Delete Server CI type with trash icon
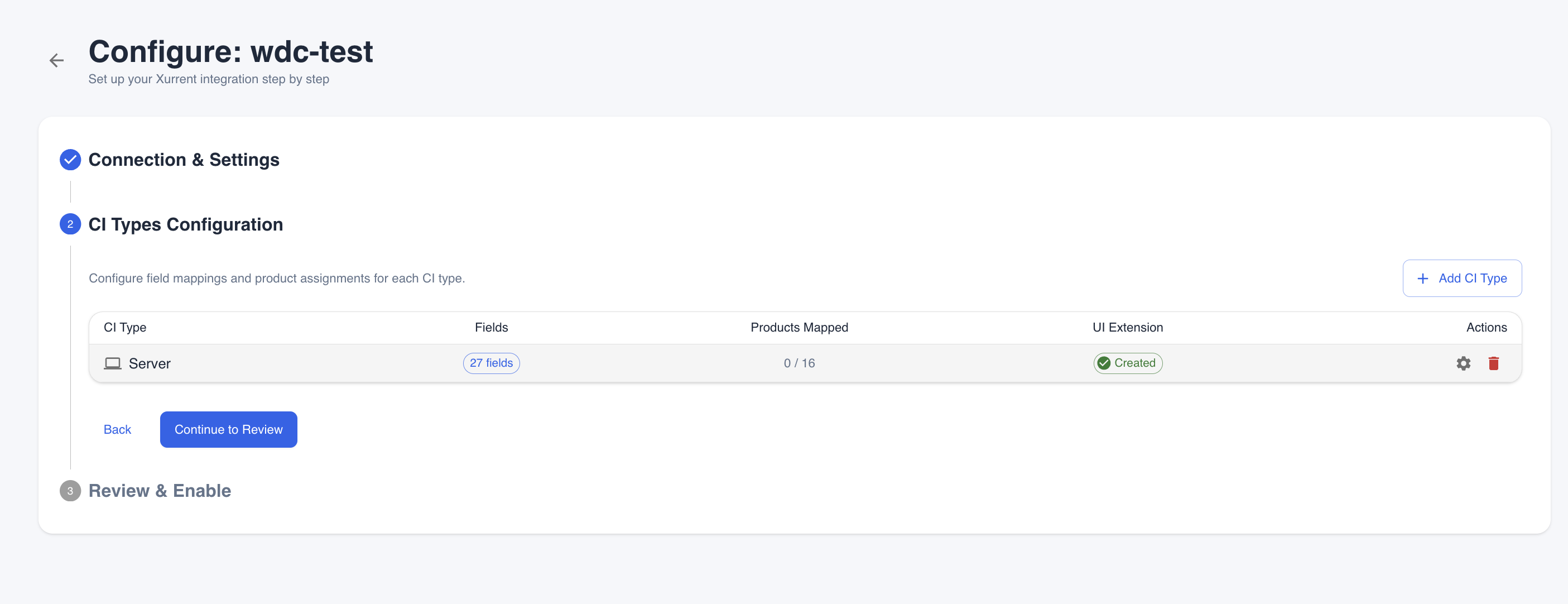 point(1493,363)
